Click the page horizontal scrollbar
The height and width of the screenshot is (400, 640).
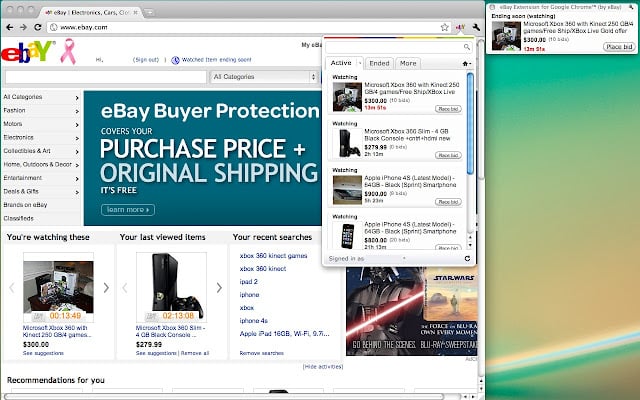point(224,396)
